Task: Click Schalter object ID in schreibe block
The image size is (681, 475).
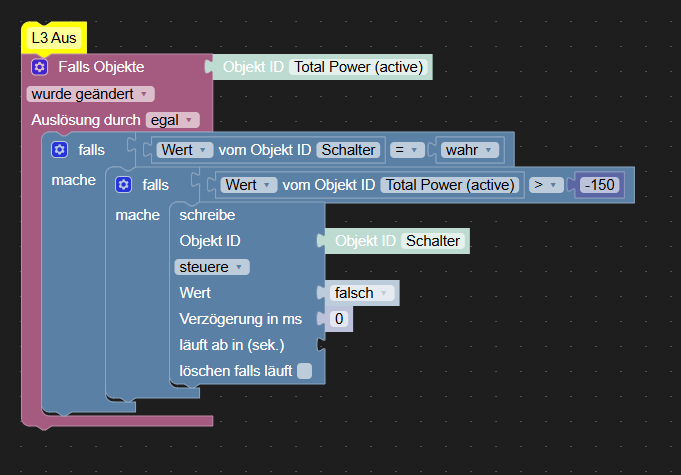Action: tap(433, 241)
